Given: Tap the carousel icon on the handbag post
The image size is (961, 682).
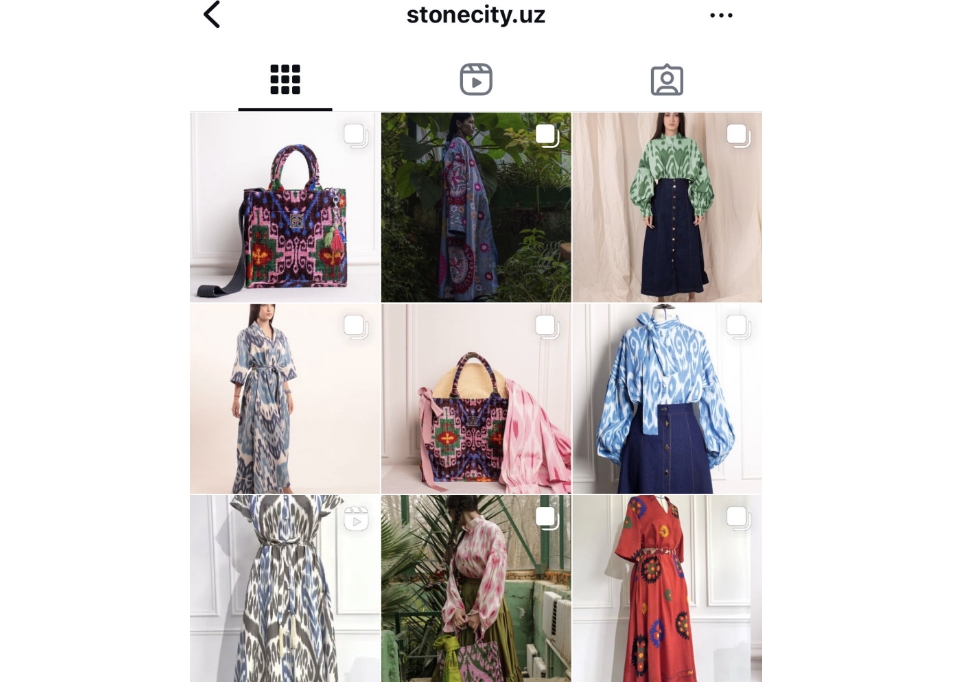Looking at the screenshot, I should (x=356, y=135).
